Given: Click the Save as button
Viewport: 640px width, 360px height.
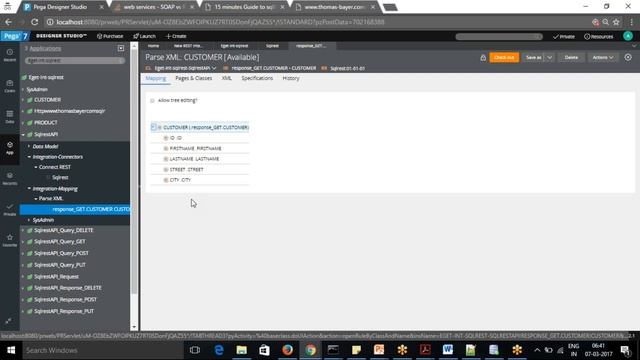Looking at the screenshot, I should pyautogui.click(x=533, y=58).
